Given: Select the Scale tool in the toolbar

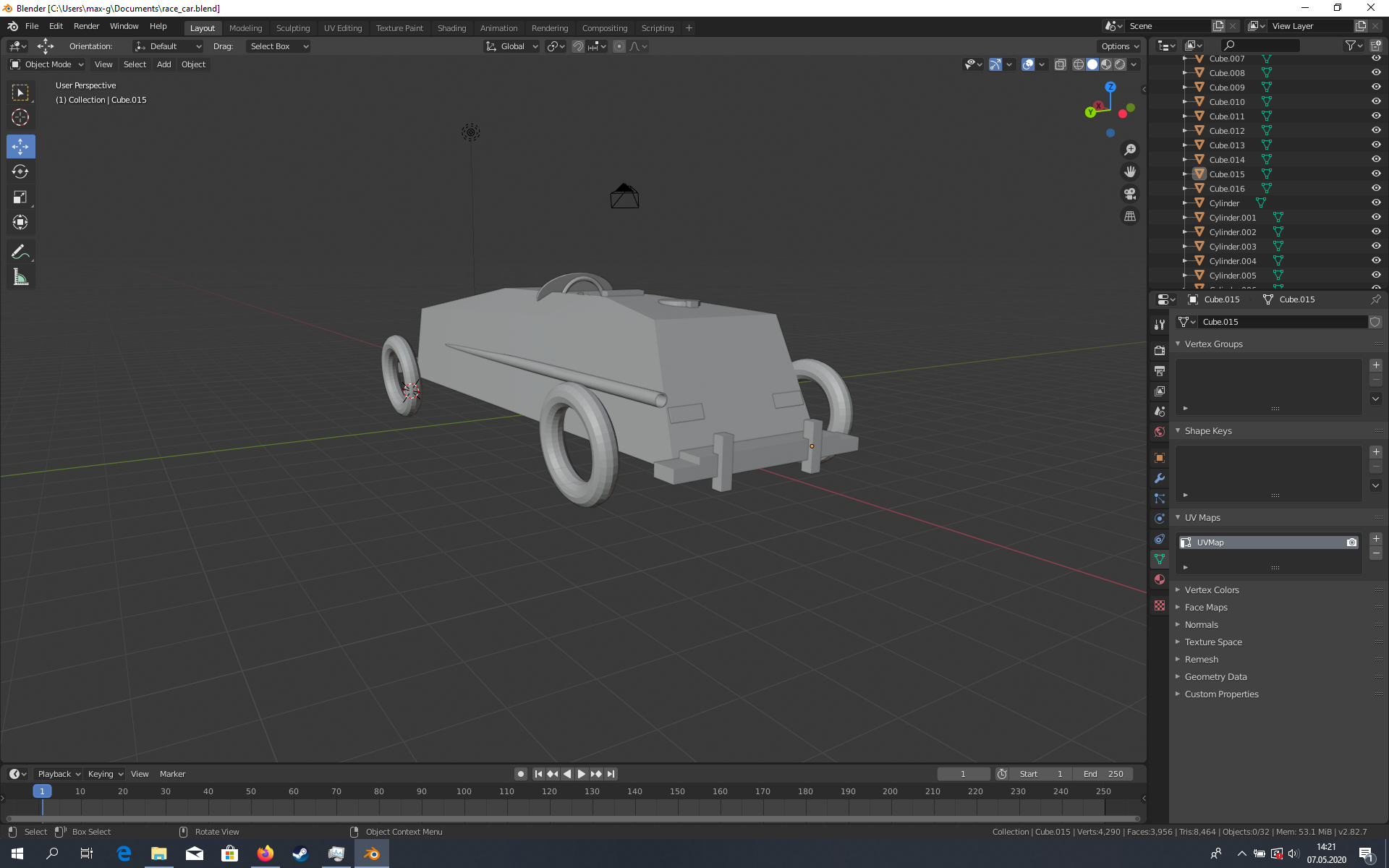Looking at the screenshot, I should 20,197.
